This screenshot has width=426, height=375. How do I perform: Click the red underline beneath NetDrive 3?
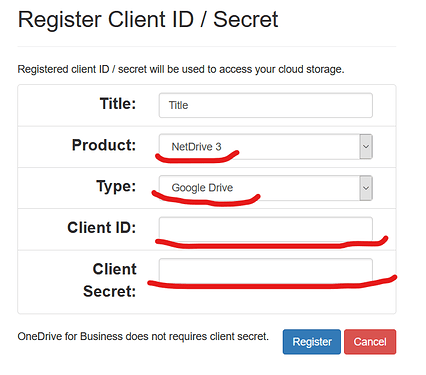197,157
